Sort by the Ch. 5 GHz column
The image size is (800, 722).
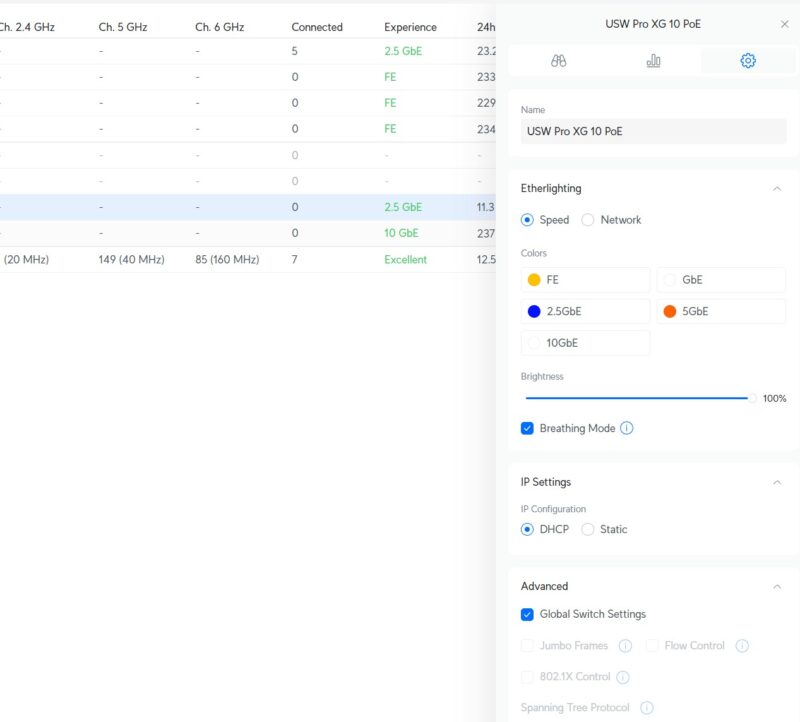click(x=122, y=27)
